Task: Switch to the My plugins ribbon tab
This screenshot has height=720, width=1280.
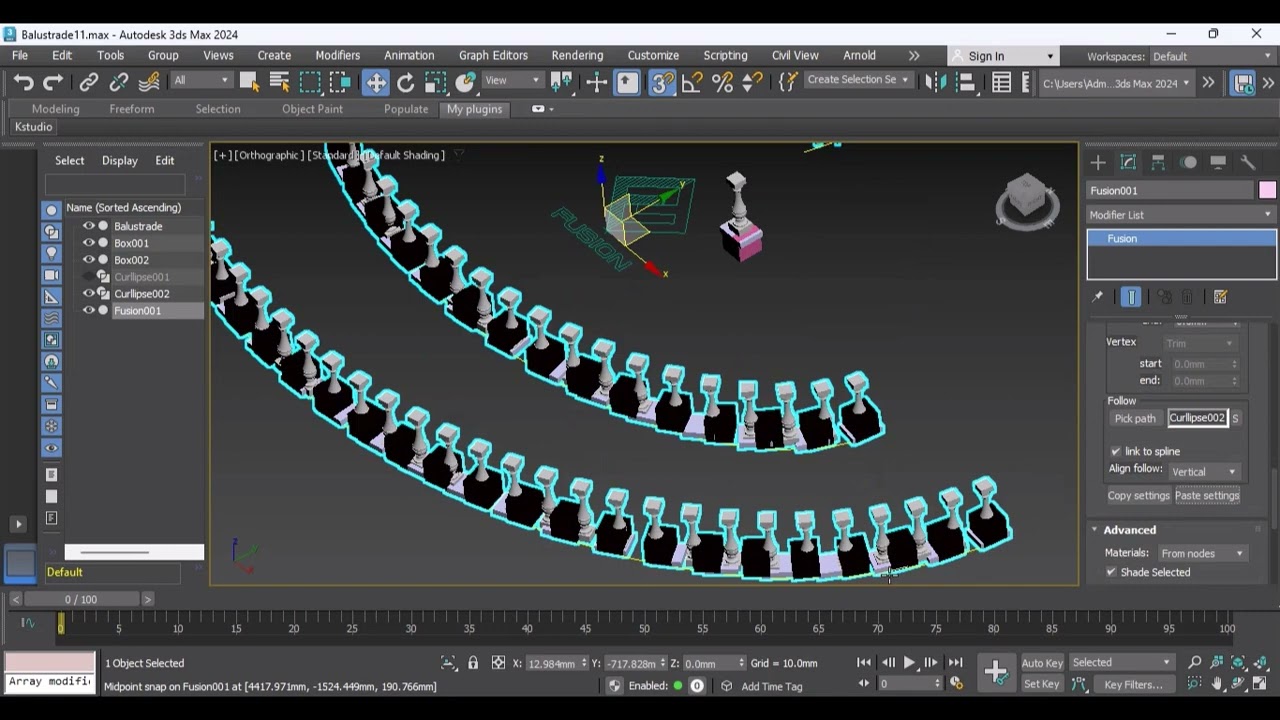Action: click(474, 109)
